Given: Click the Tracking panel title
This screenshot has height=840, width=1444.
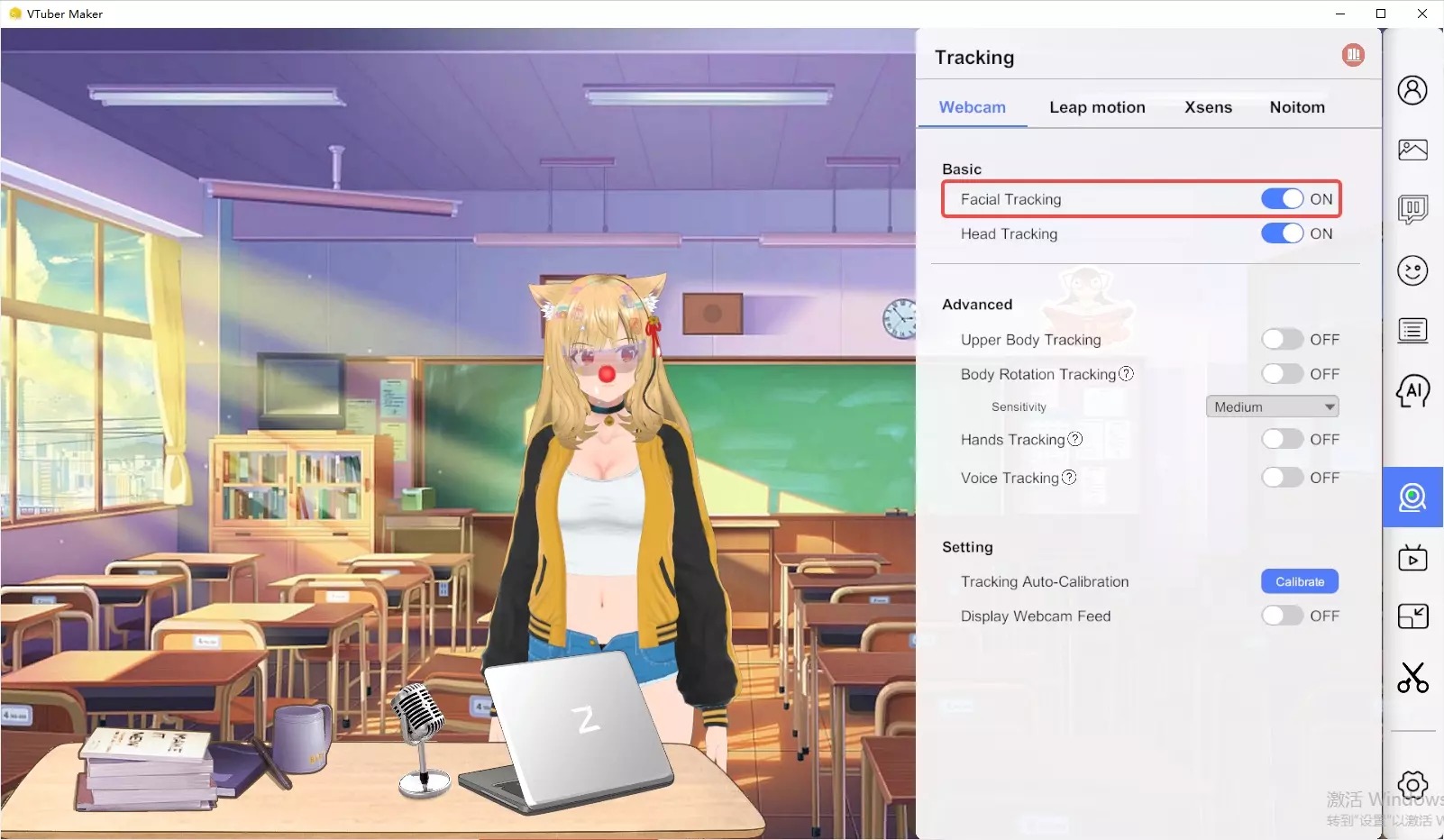Looking at the screenshot, I should (x=974, y=58).
